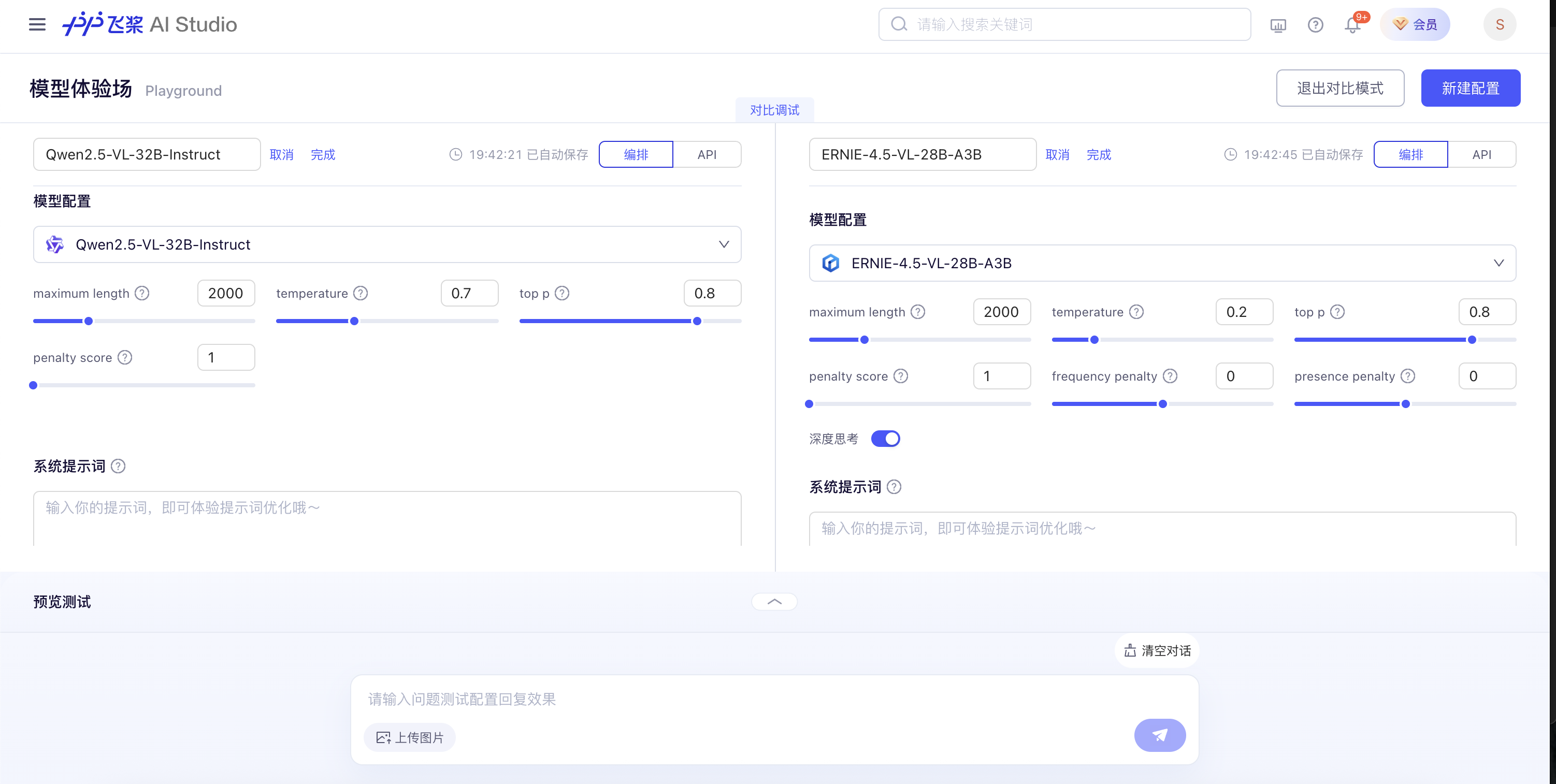This screenshot has height=784, width=1556.
Task: Click the message input field to ask a question
Action: (665, 699)
